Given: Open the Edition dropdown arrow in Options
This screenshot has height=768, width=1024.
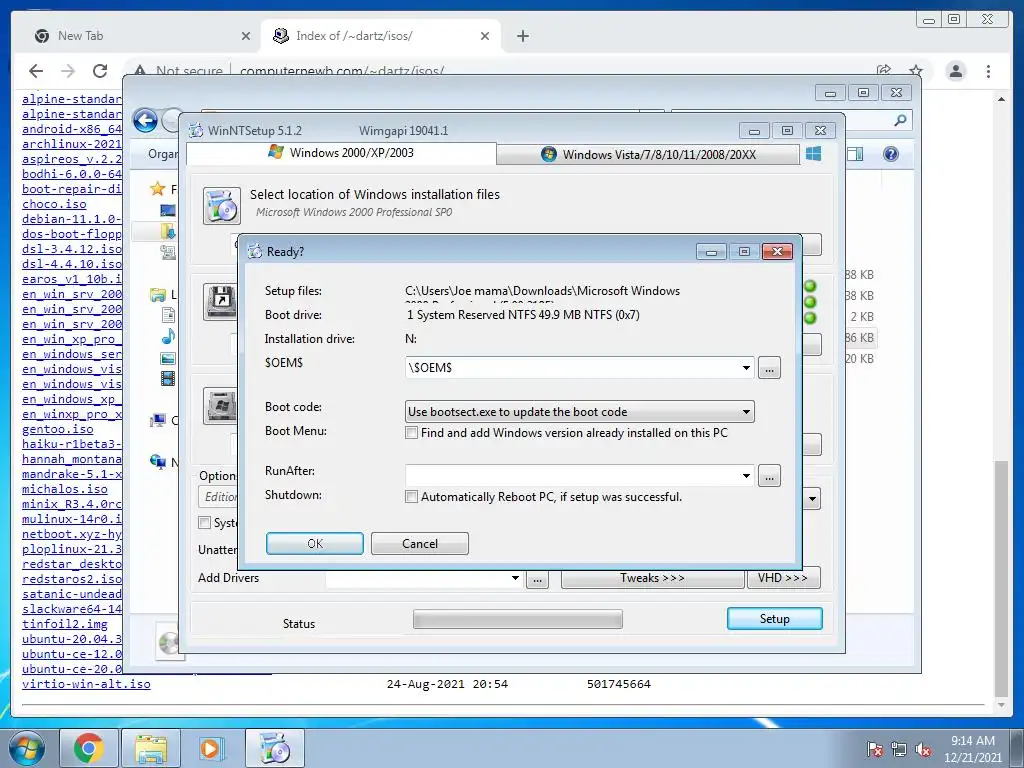Looking at the screenshot, I should tap(812, 499).
